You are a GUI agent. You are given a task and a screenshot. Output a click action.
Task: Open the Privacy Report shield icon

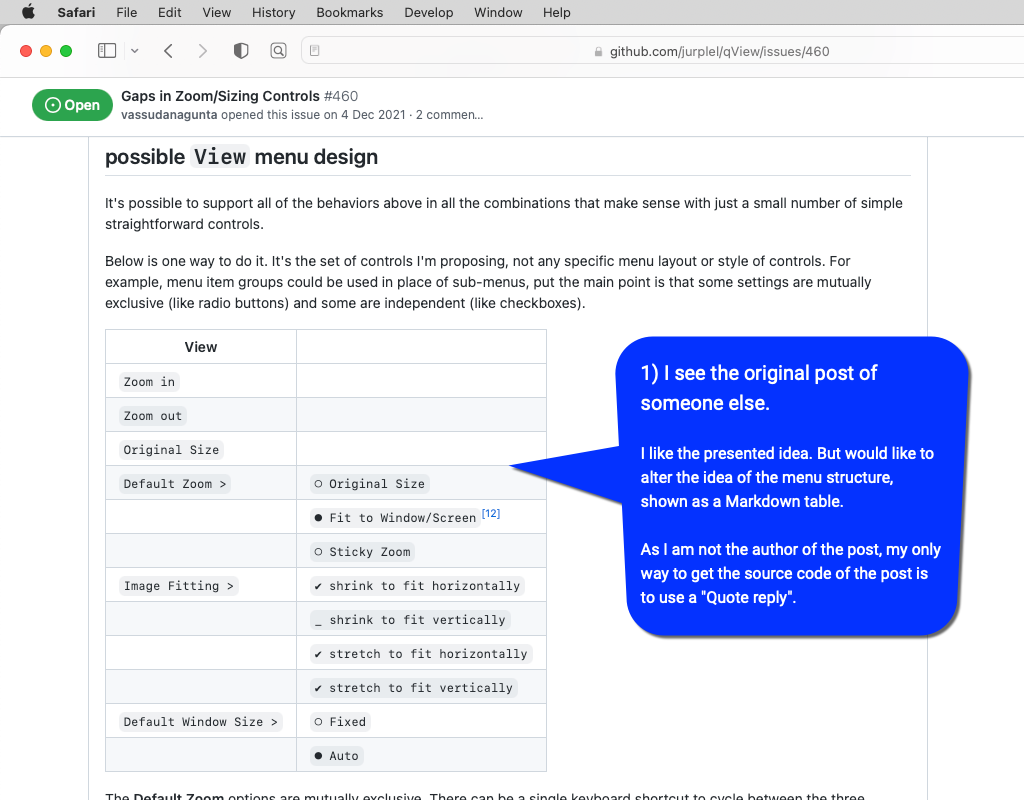(240, 50)
